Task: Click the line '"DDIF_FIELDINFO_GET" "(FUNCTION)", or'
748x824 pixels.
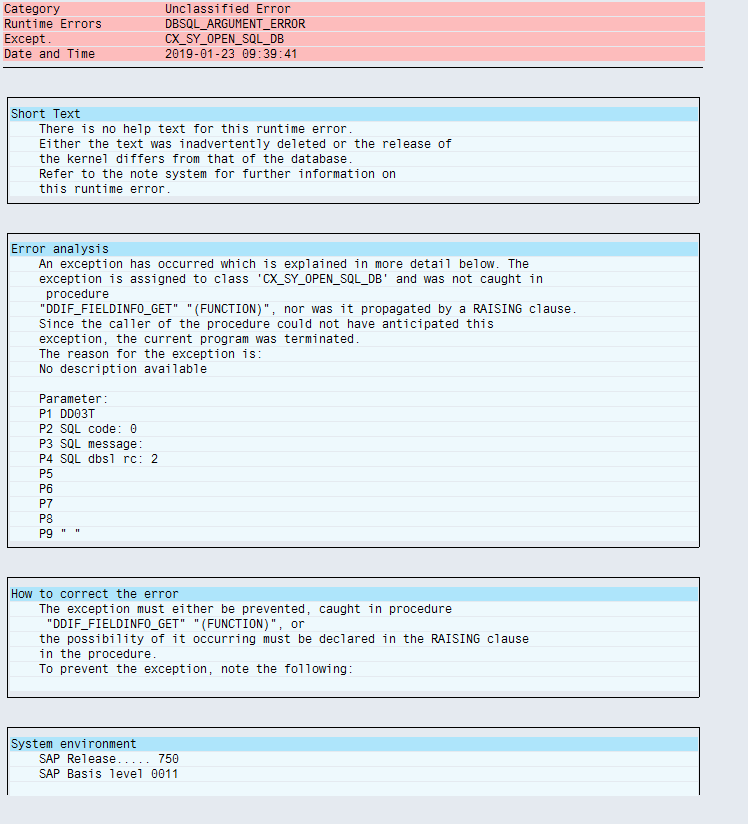Action: click(175, 624)
